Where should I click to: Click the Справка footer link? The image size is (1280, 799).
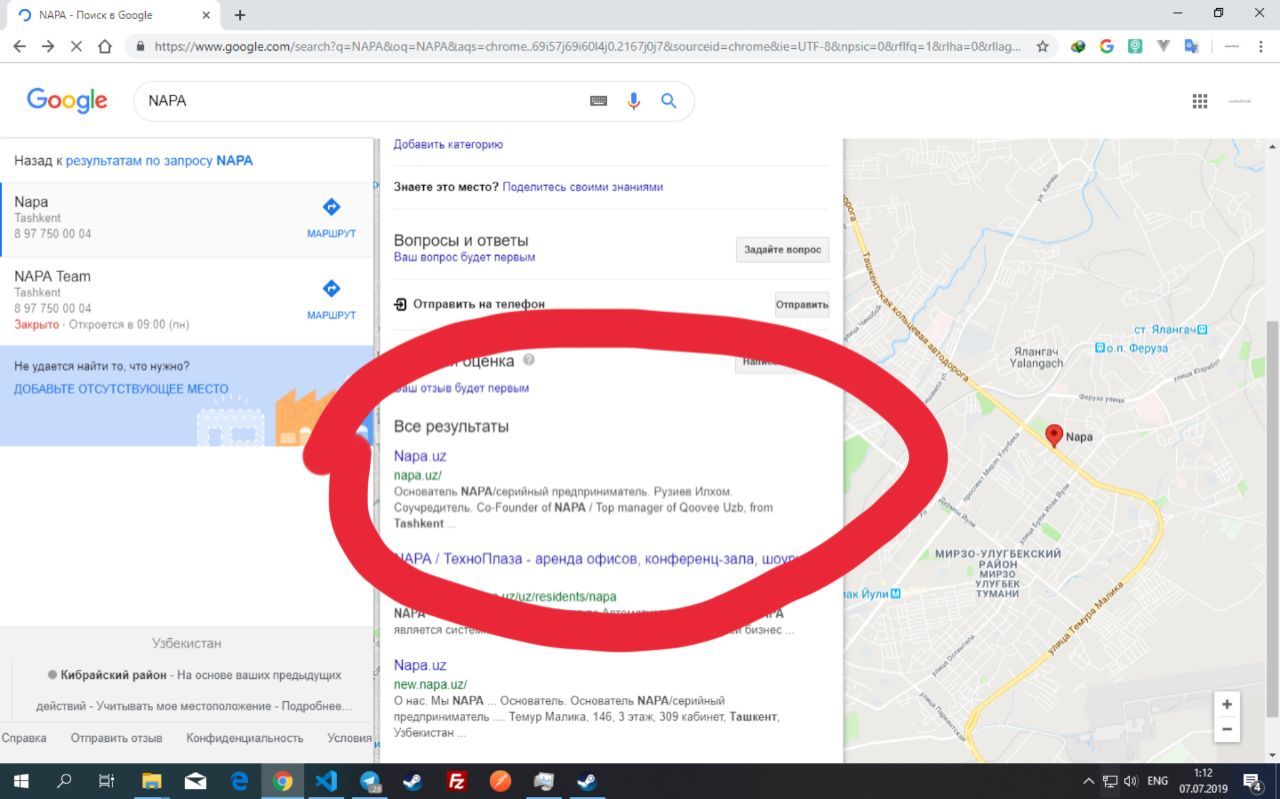click(24, 738)
